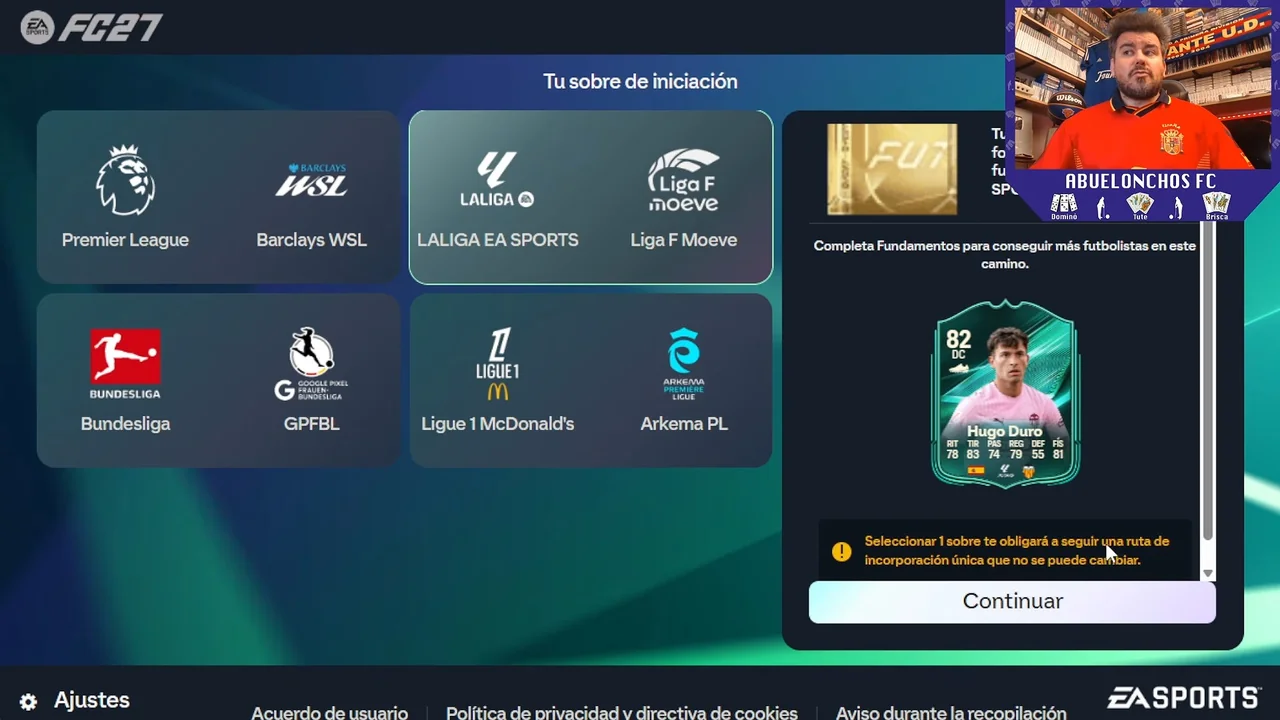Click the Tu sobre de iniciación heading

[640, 81]
